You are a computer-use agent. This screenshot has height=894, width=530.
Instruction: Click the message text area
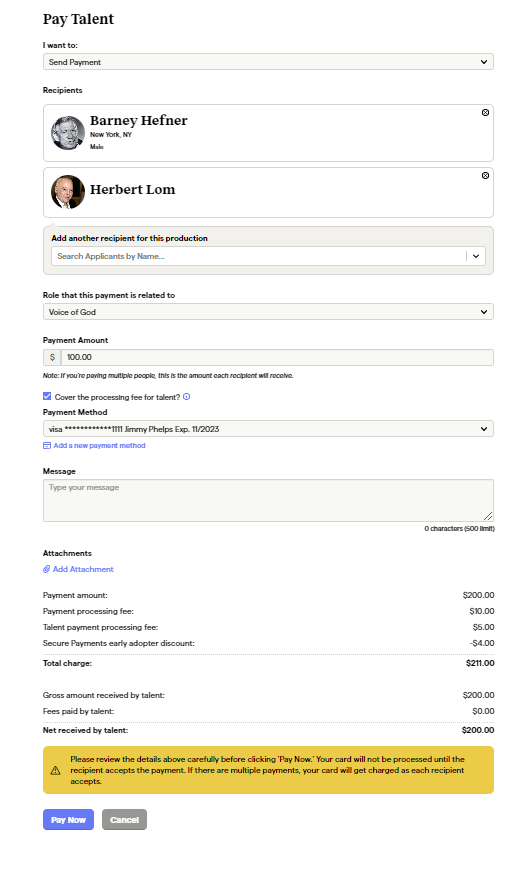268,501
